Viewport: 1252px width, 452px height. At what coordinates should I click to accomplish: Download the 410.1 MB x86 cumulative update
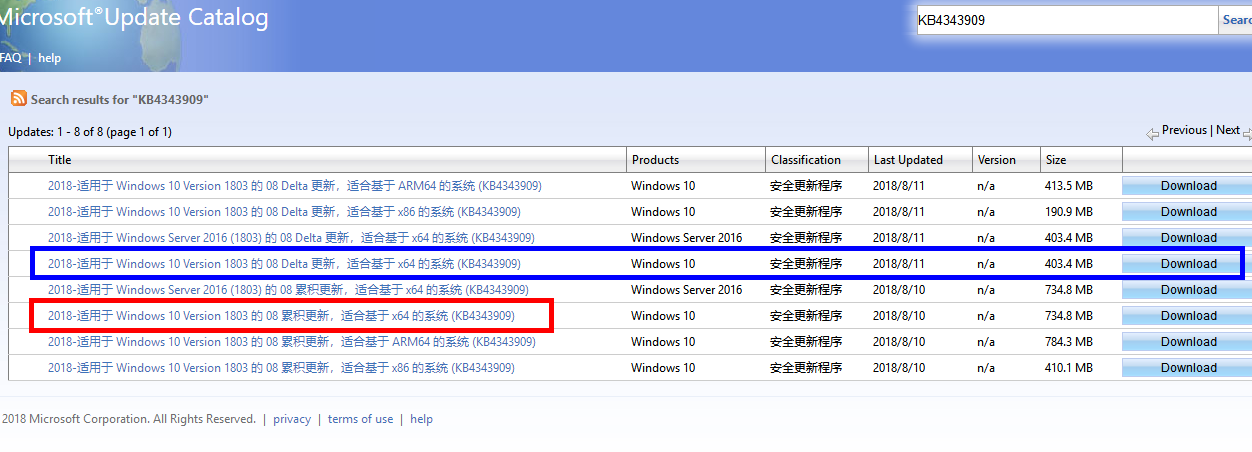(1187, 368)
